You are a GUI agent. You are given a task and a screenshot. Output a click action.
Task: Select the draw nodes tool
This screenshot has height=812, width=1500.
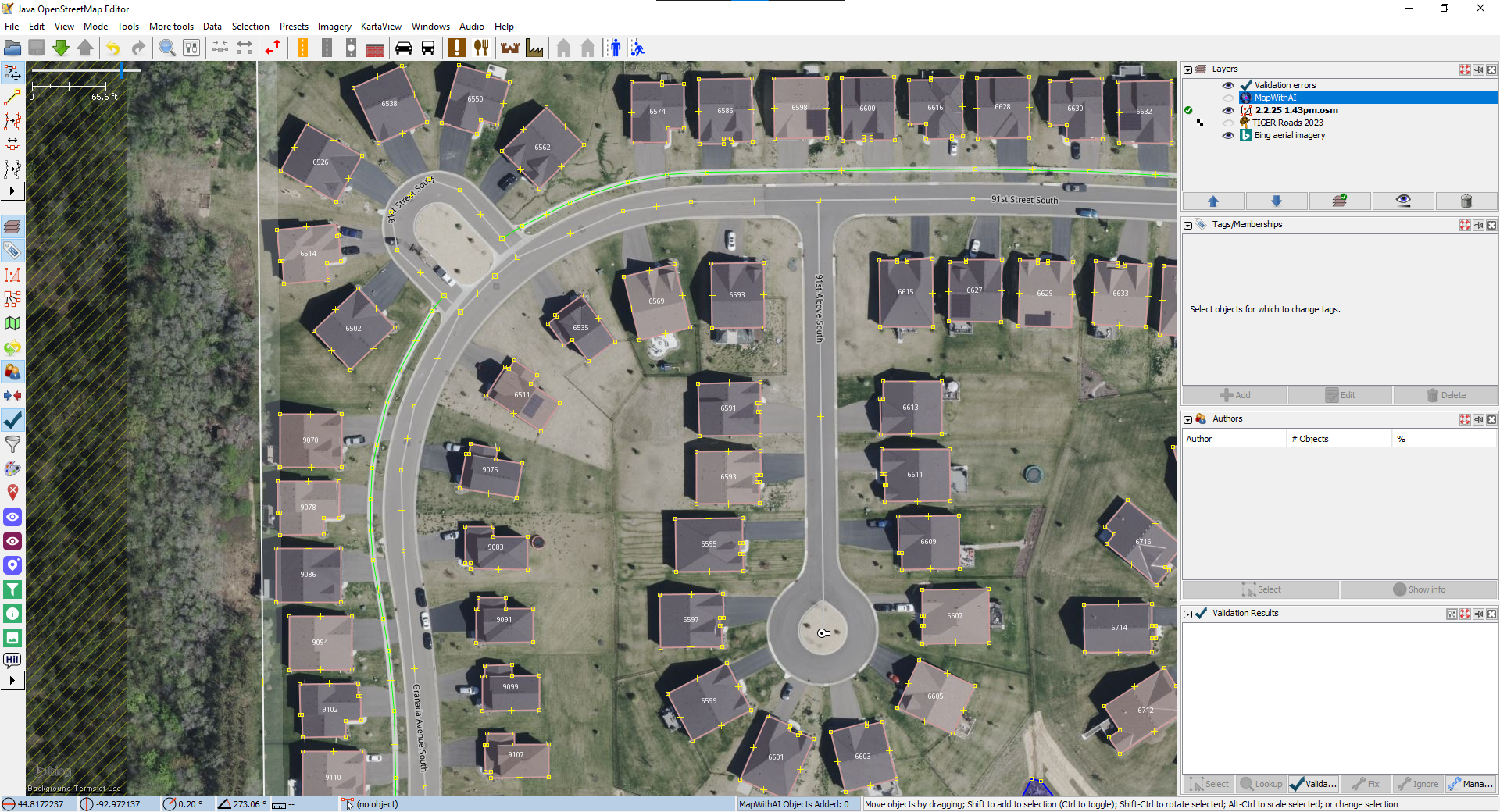(x=12, y=98)
